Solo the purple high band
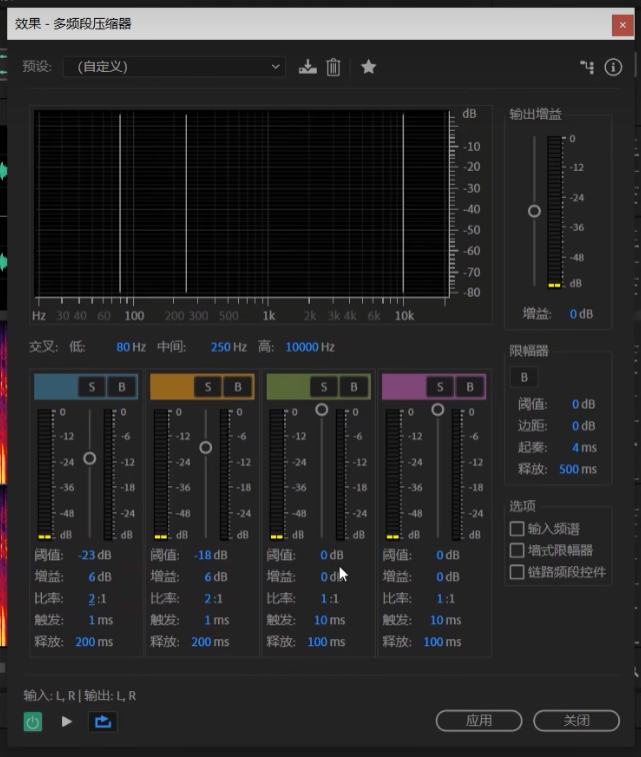 [x=440, y=387]
